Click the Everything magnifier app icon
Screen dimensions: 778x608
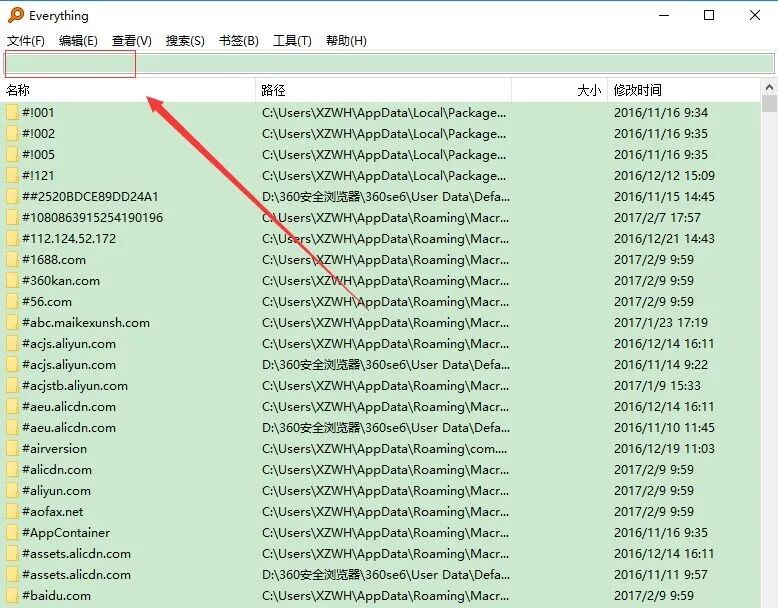(x=16, y=15)
